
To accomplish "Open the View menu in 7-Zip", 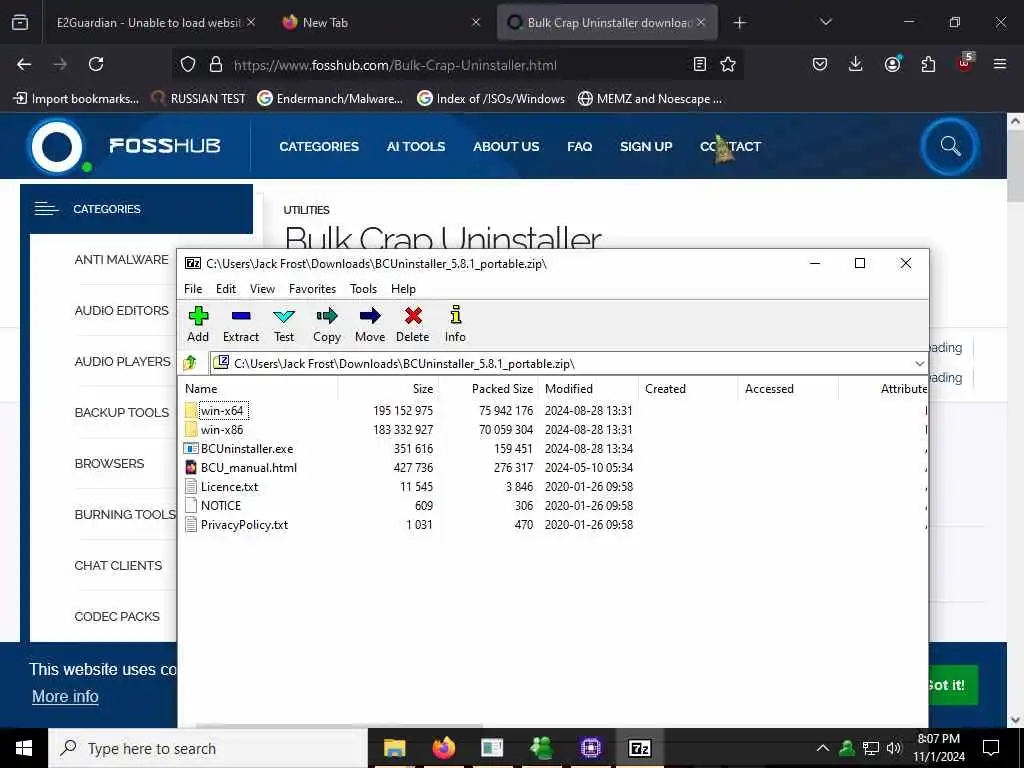I will (263, 289).
